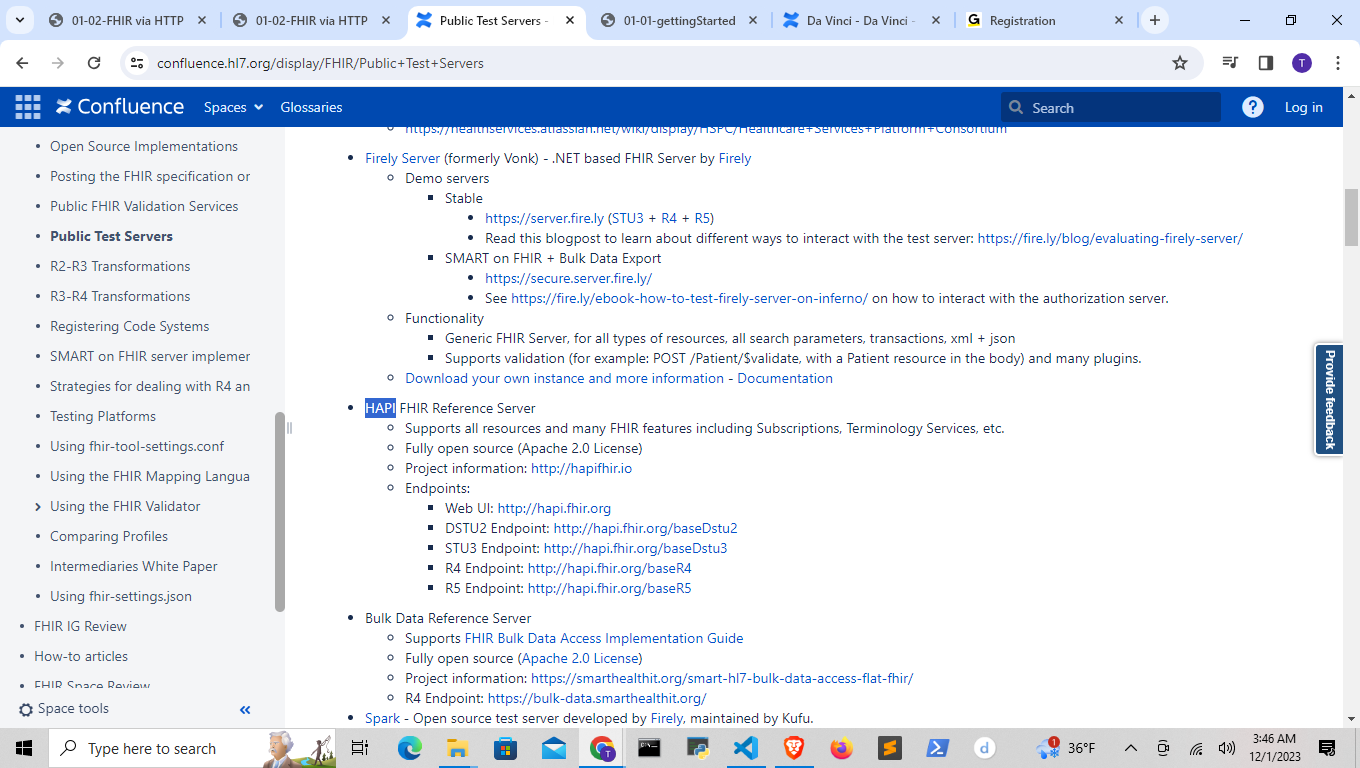Viewport: 1360px width, 768px height.
Task: Open Visual Studio Code from taskbar
Action: coord(746,748)
